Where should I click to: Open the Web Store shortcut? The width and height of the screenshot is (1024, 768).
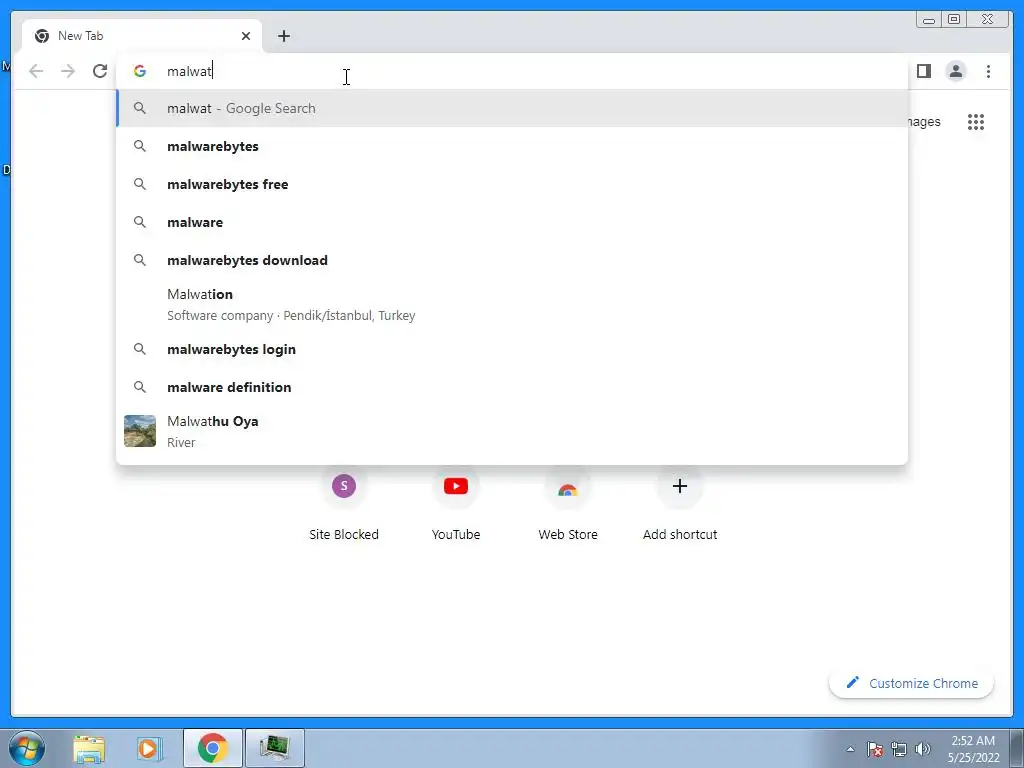tap(568, 504)
